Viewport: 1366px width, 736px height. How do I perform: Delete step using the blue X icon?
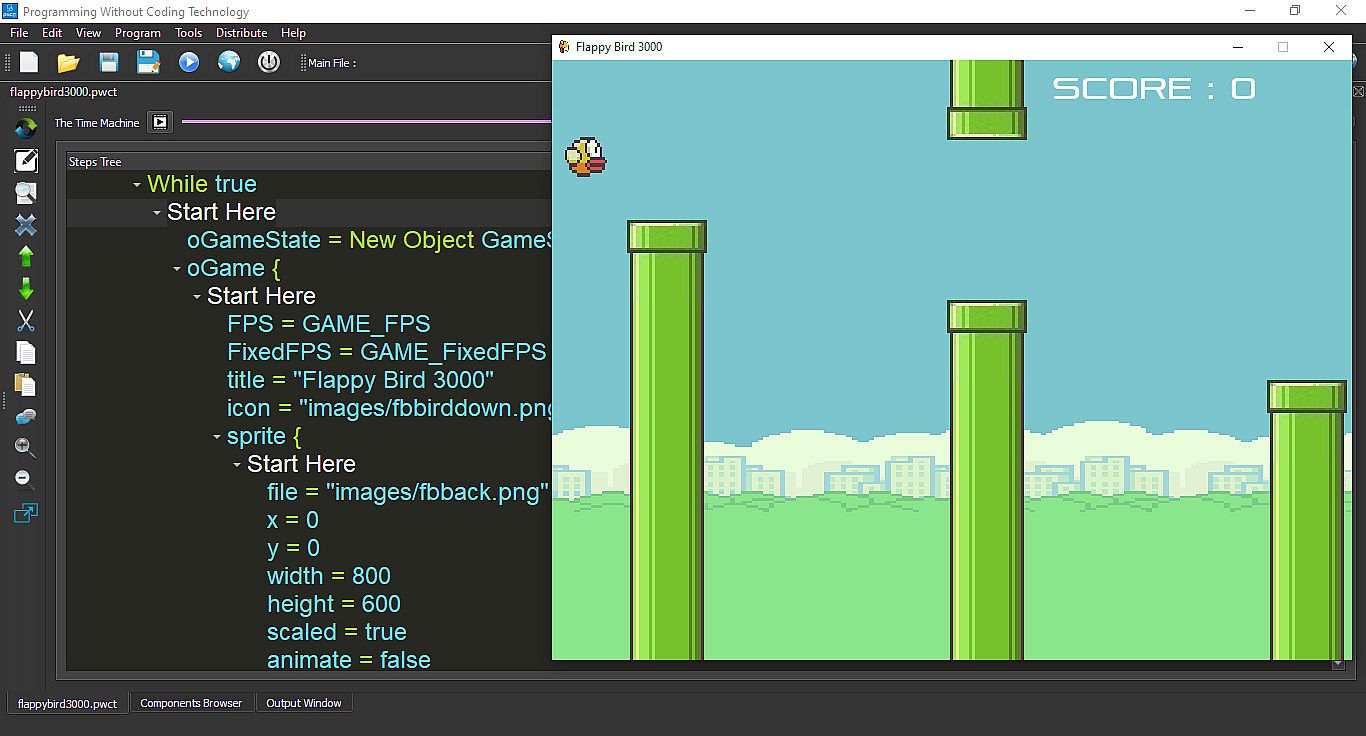click(26, 224)
